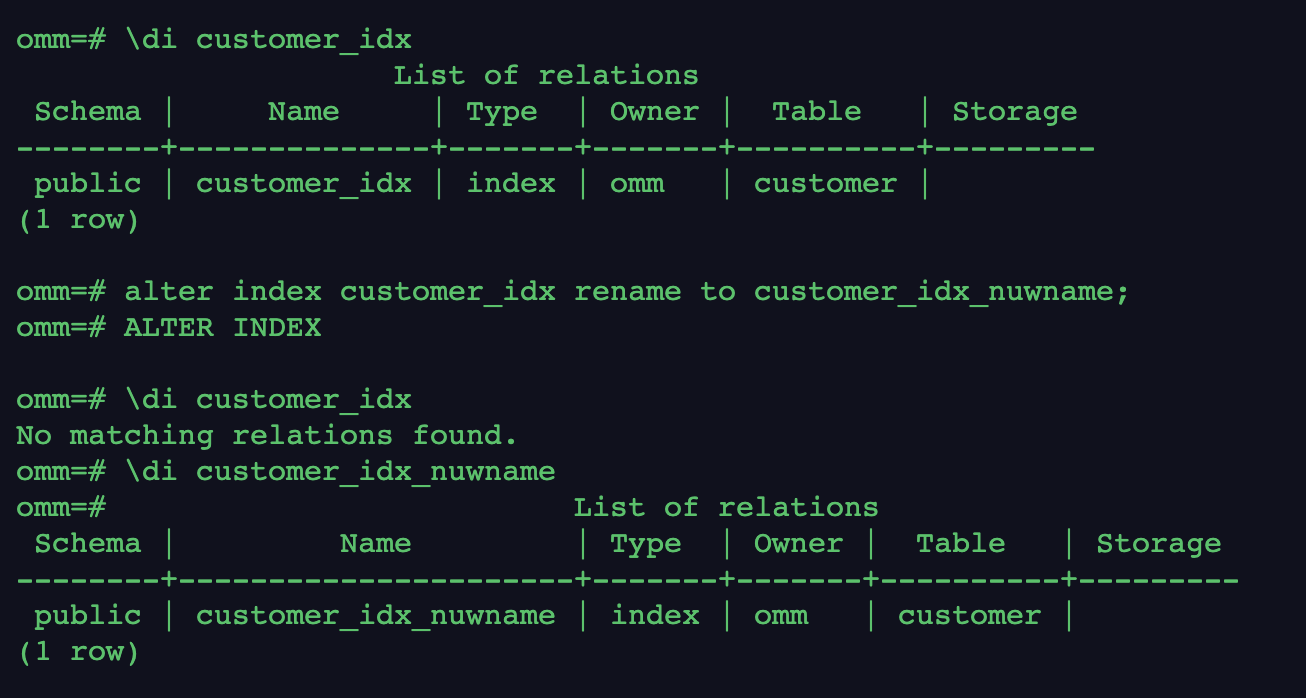Click 'customer_idx' name in first table row
This screenshot has width=1306, height=698.
(303, 184)
